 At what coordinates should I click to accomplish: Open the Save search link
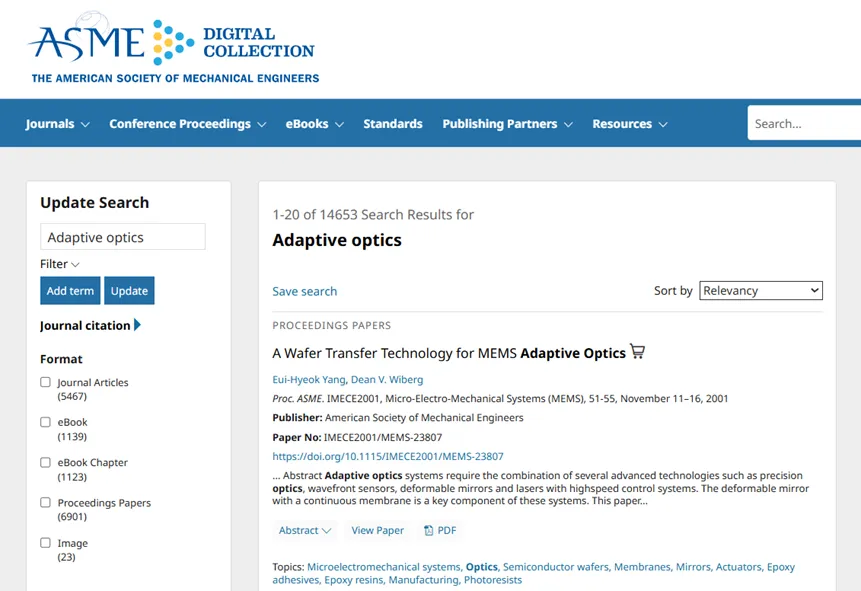click(305, 291)
